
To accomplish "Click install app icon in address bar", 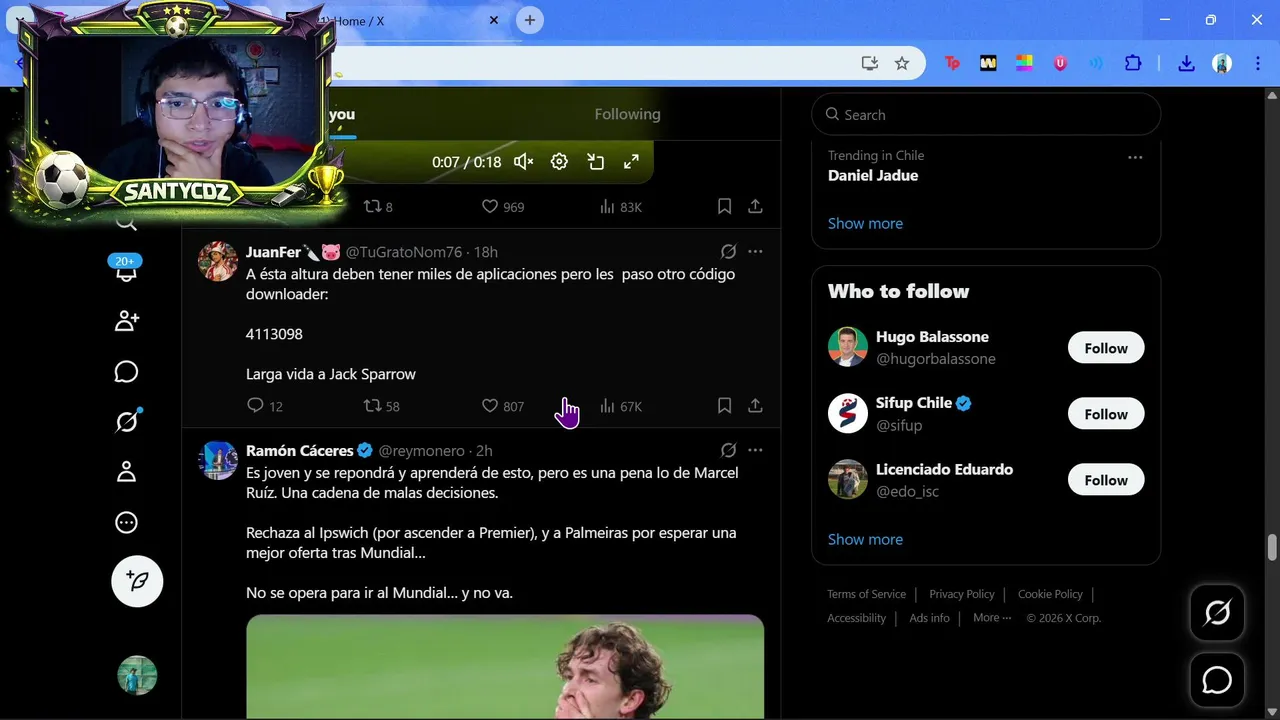I will click(870, 63).
